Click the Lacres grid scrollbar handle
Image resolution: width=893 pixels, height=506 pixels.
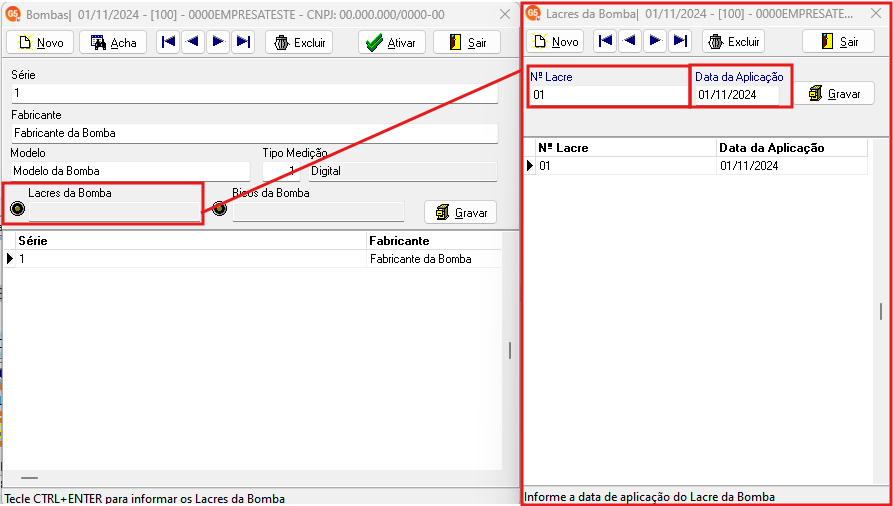pyautogui.click(x=880, y=312)
